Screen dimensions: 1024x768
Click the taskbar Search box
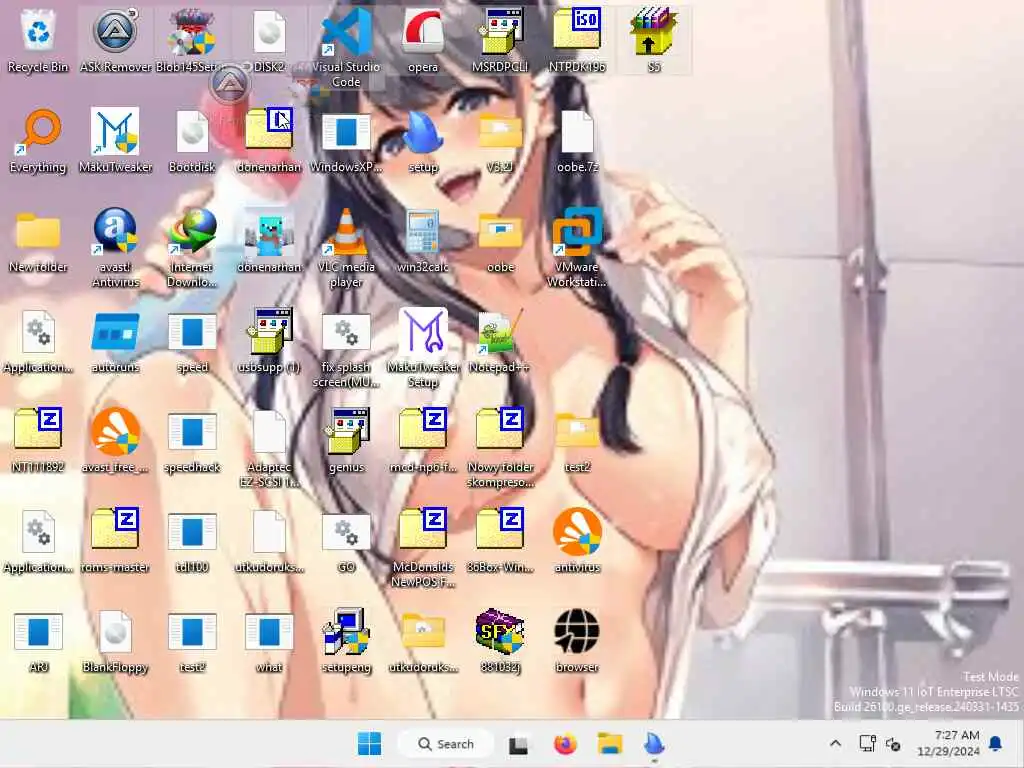coord(446,744)
